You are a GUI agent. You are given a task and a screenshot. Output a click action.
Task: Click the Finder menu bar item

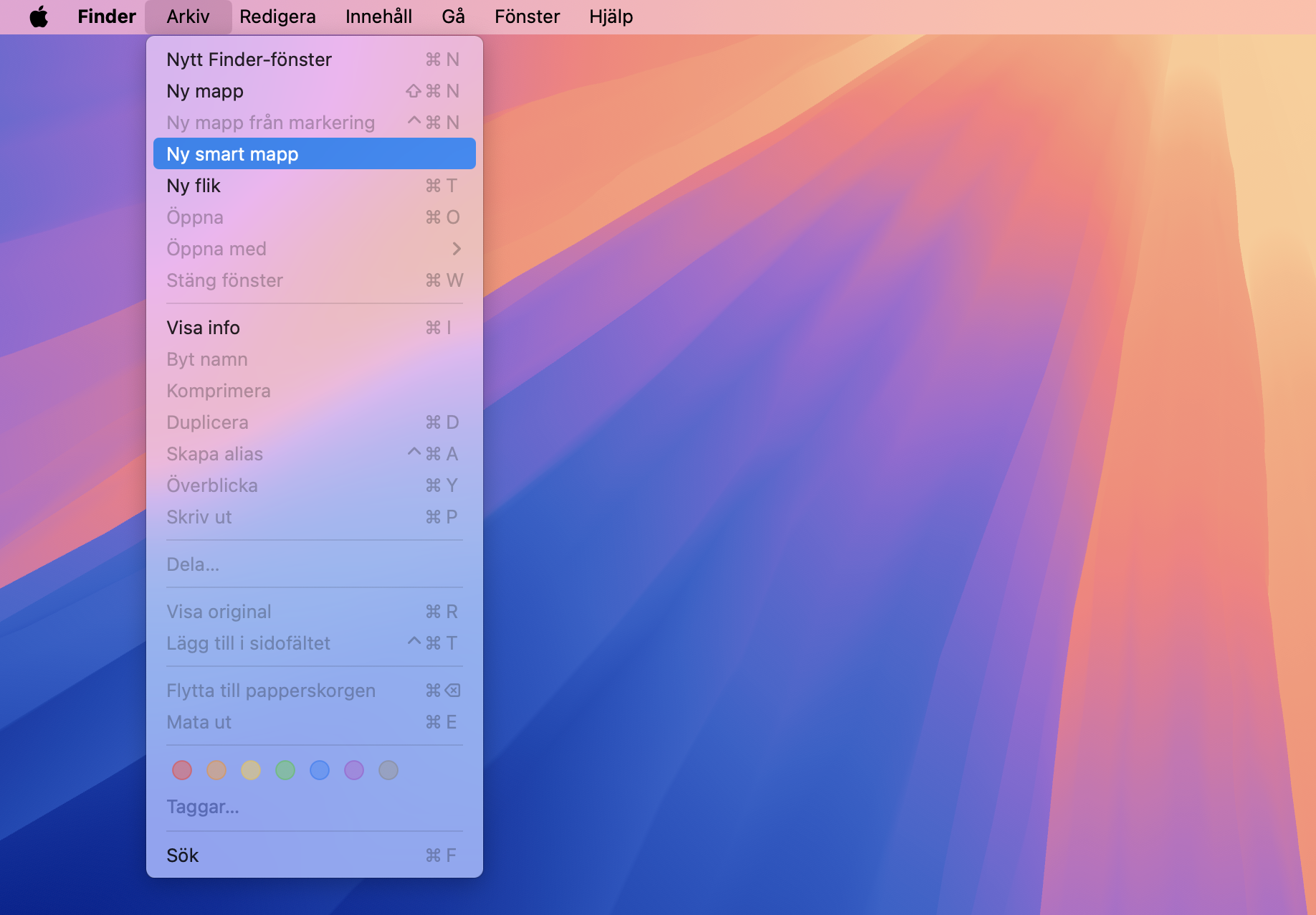[107, 16]
